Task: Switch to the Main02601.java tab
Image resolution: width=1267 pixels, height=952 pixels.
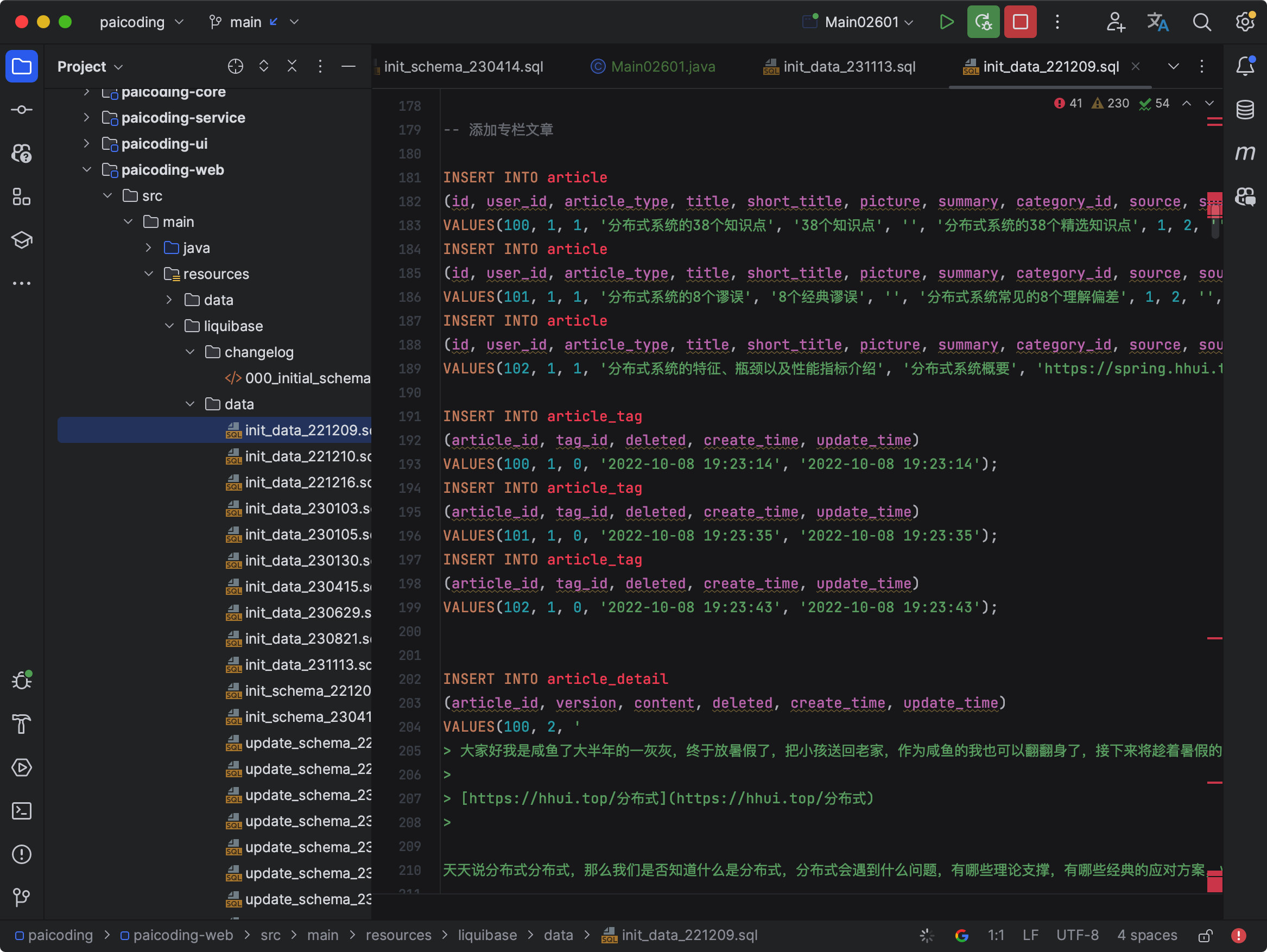Action: 662,66
